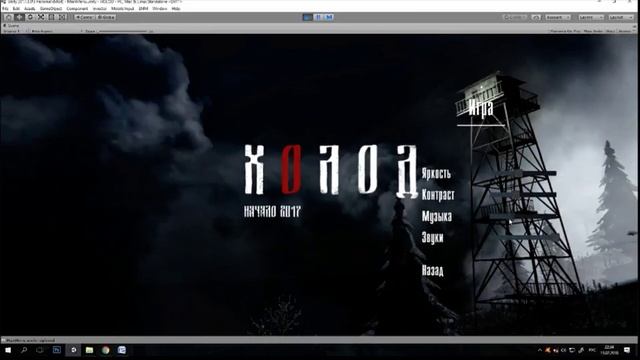The height and width of the screenshot is (360, 640).
Task: Open the Layout dropdown
Action: (x=620, y=18)
